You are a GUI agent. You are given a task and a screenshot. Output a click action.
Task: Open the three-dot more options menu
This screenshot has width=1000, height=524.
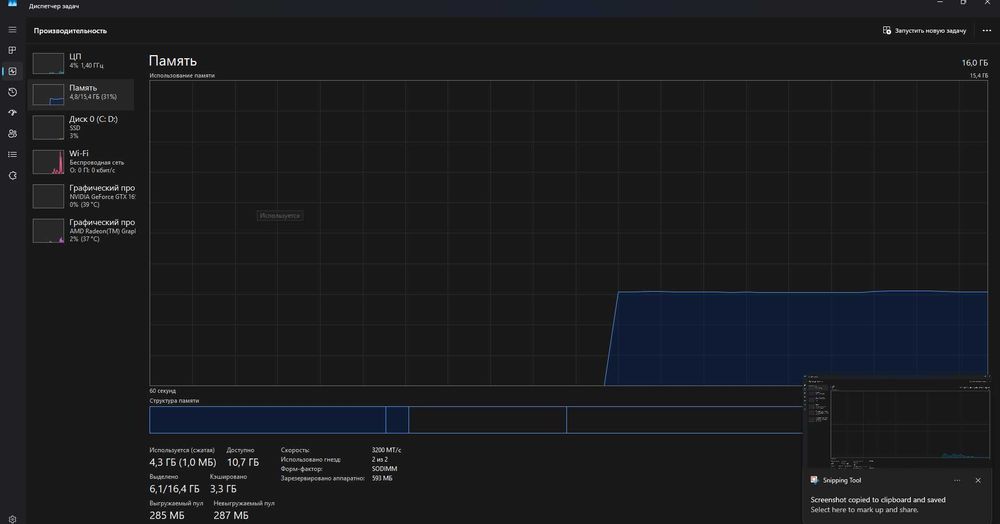(x=987, y=31)
